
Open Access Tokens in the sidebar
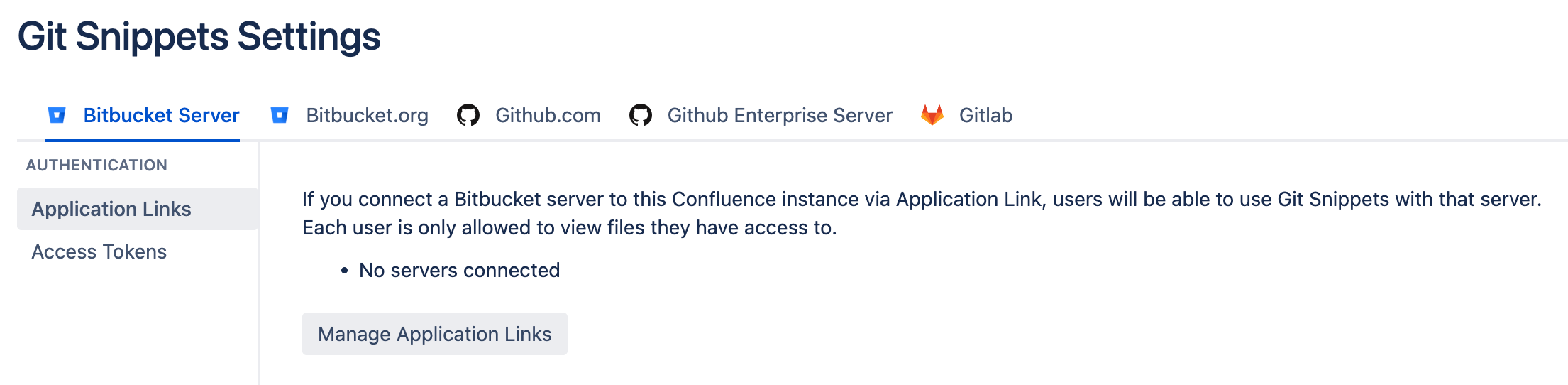[99, 251]
